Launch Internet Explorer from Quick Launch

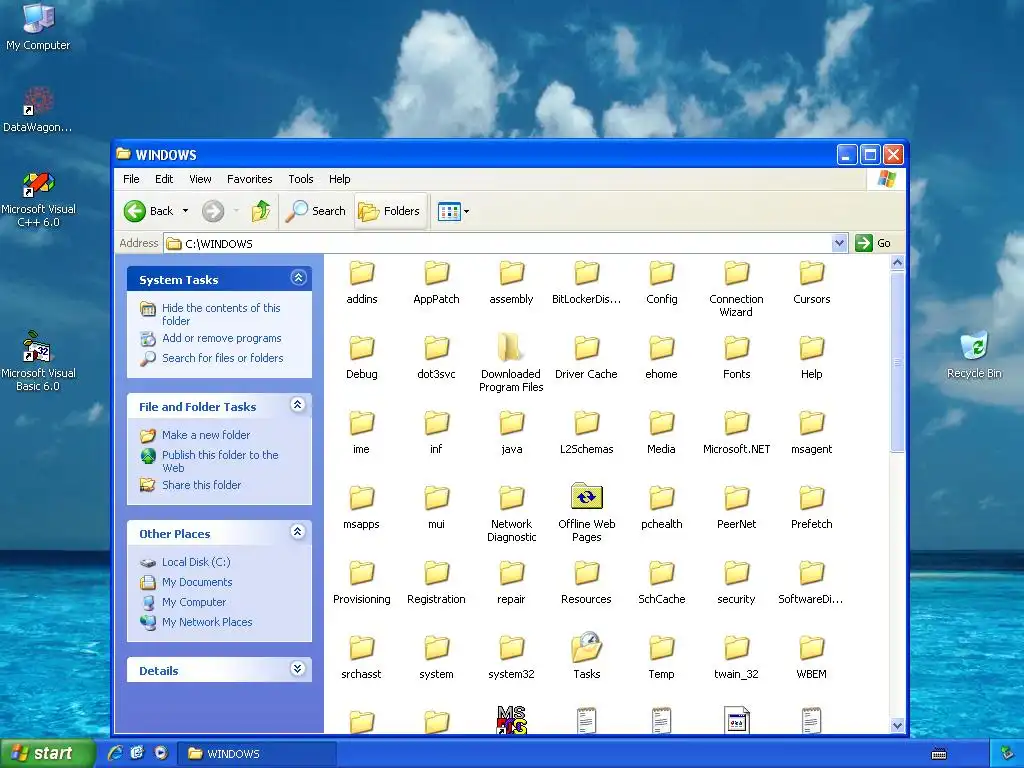coord(116,753)
